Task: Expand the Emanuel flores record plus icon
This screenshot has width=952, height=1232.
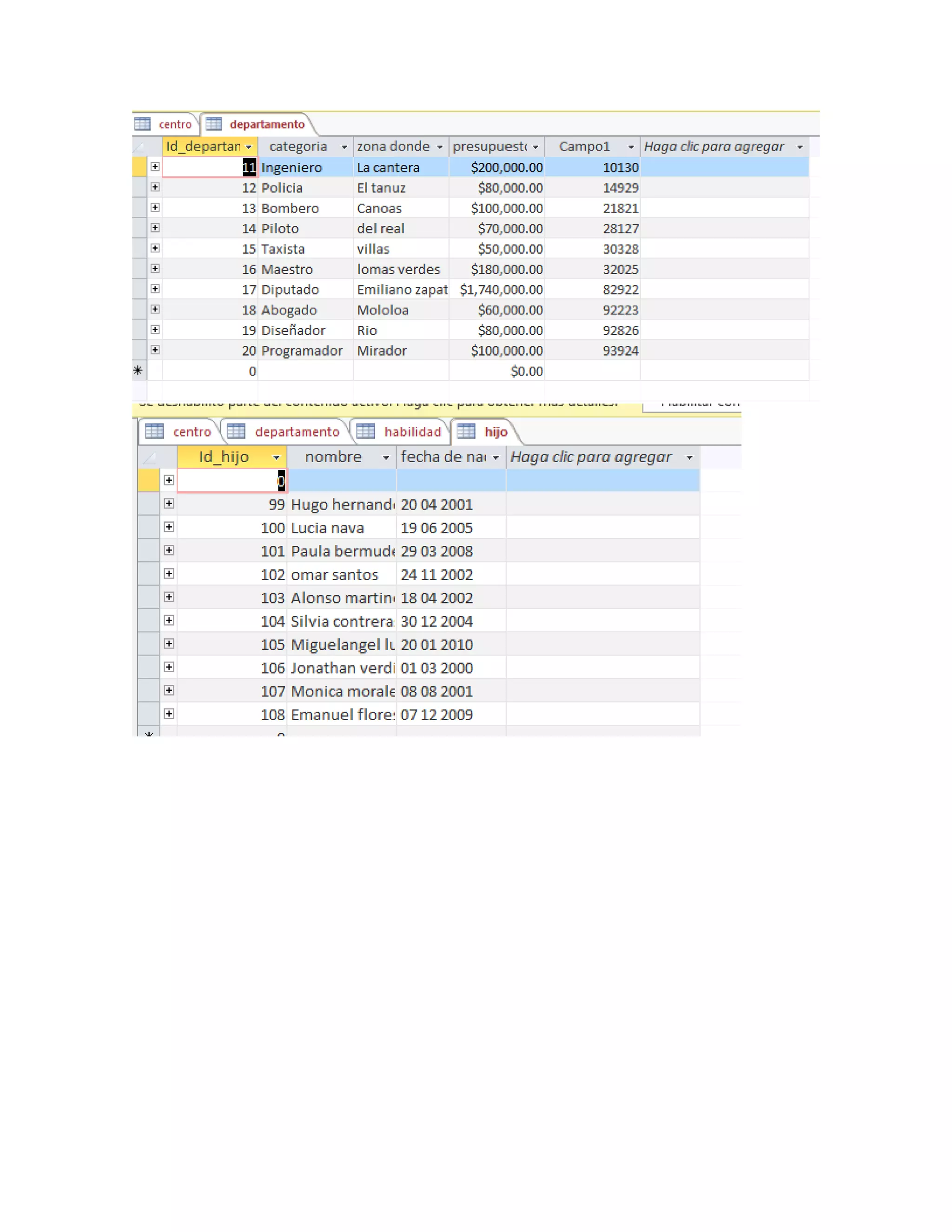Action: pos(169,714)
